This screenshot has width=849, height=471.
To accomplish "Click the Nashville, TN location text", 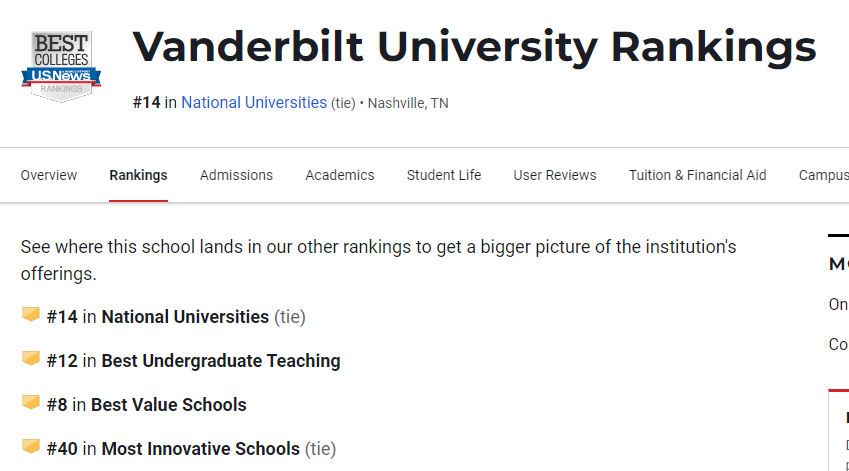I will (408, 103).
